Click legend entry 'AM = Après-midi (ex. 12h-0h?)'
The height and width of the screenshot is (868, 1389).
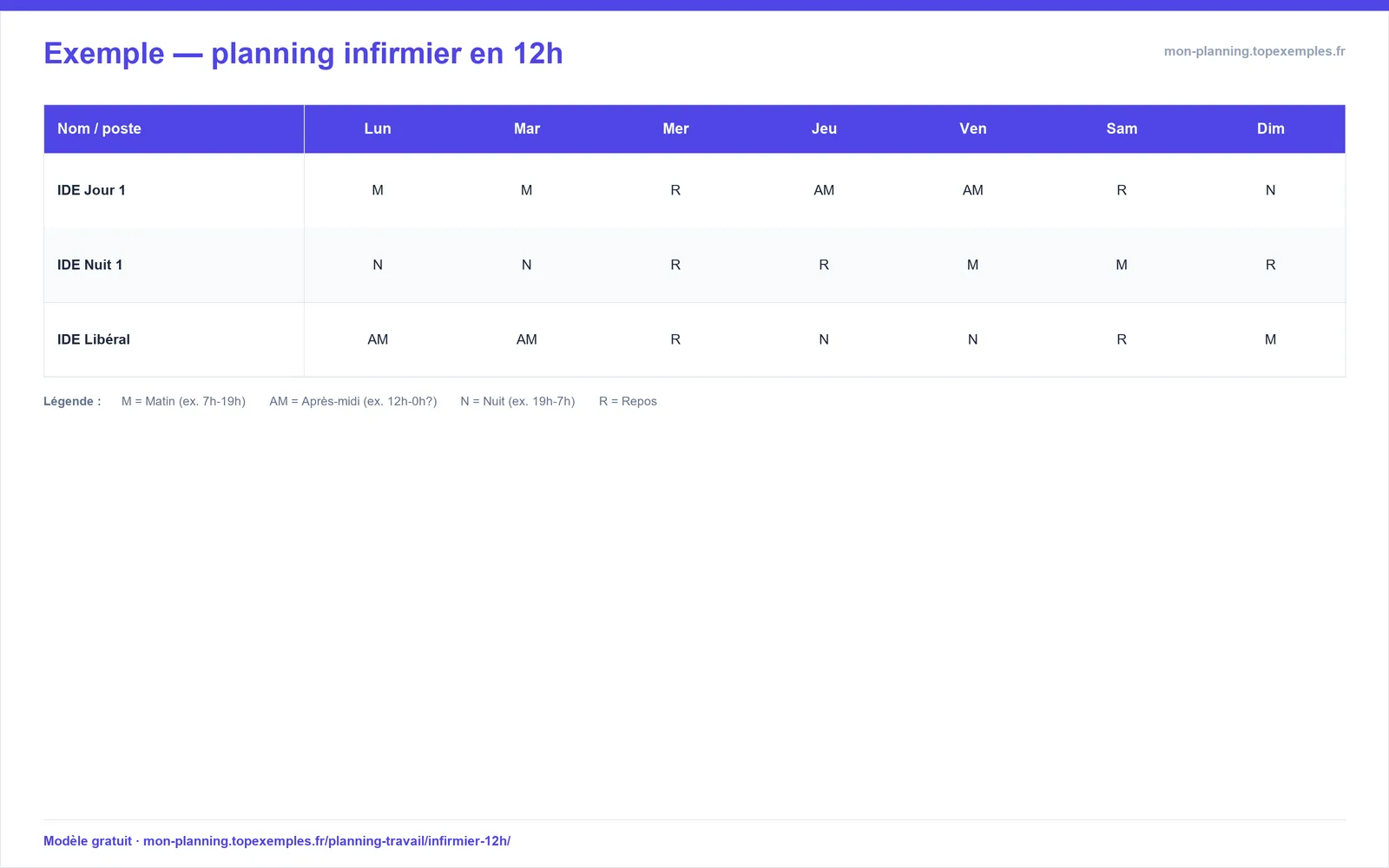pos(353,401)
